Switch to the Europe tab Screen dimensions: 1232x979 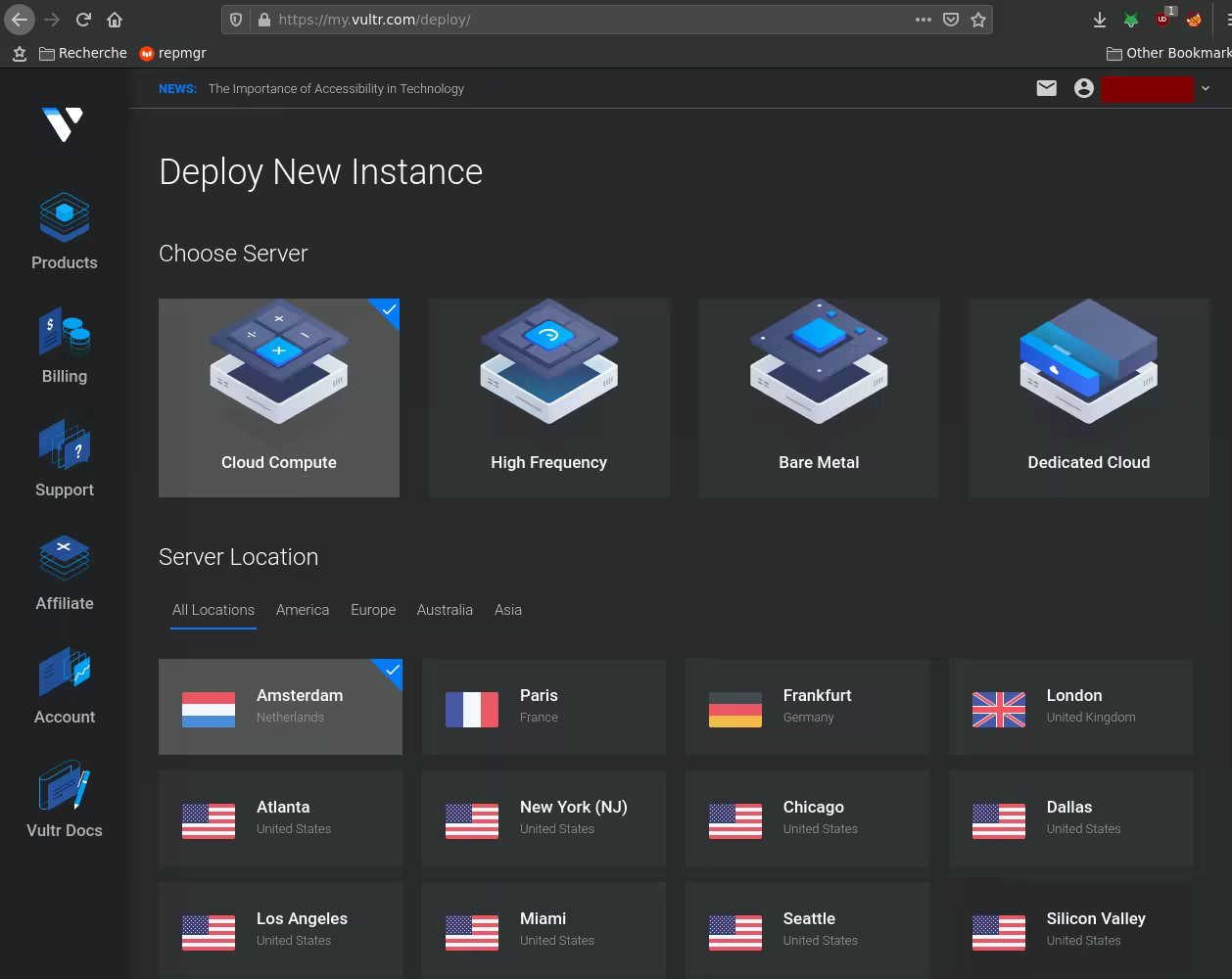(373, 610)
